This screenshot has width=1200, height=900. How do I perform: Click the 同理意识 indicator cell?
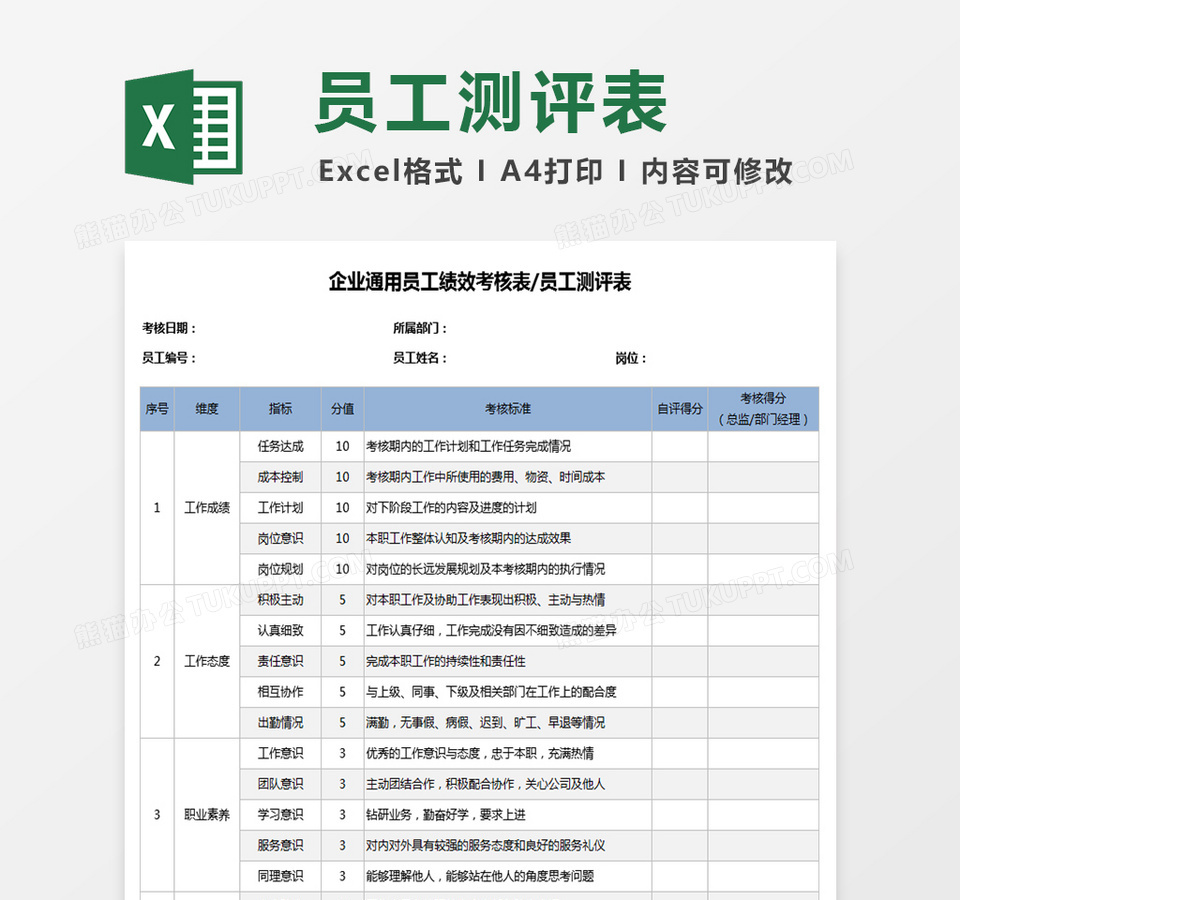(x=281, y=876)
